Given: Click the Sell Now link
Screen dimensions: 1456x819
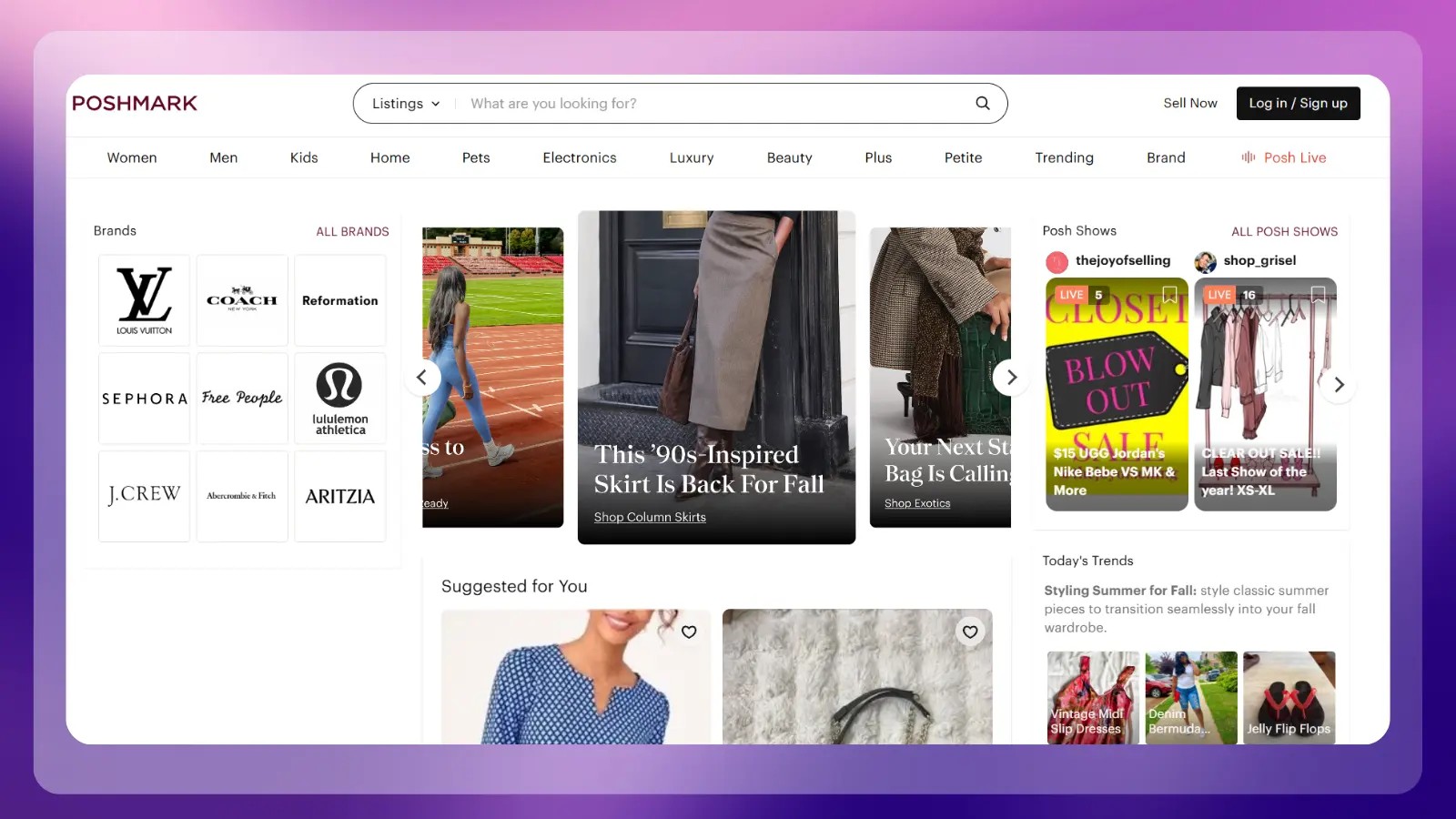Looking at the screenshot, I should tap(1190, 103).
